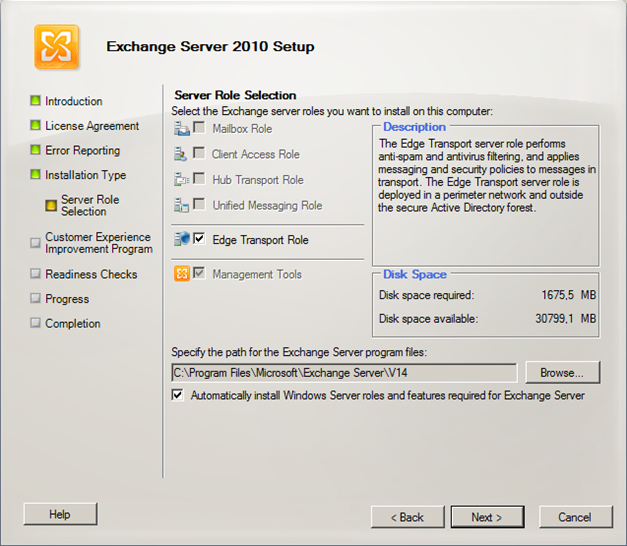Image resolution: width=627 pixels, height=546 pixels.
Task: Check the Hub Transport Role checkbox
Action: [199, 178]
